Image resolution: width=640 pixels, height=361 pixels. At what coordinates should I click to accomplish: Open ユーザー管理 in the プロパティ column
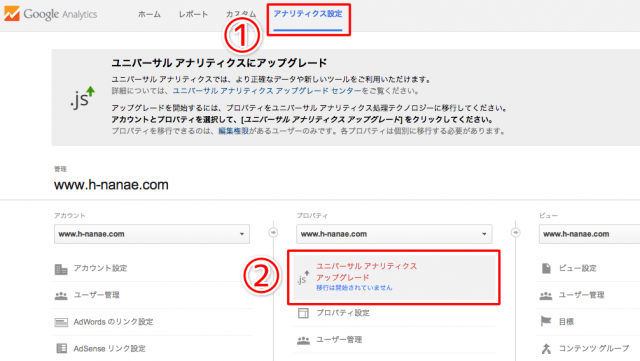(339, 339)
